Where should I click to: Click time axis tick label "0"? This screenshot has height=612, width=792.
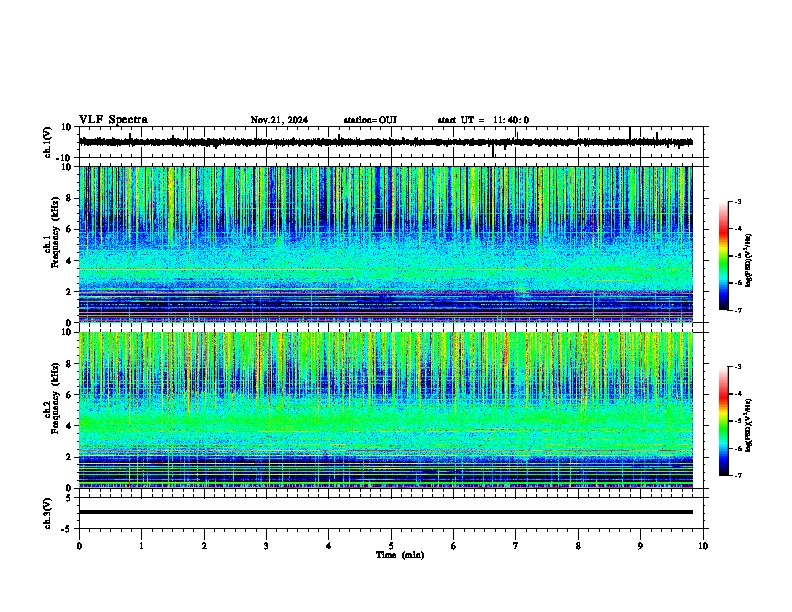point(79,546)
